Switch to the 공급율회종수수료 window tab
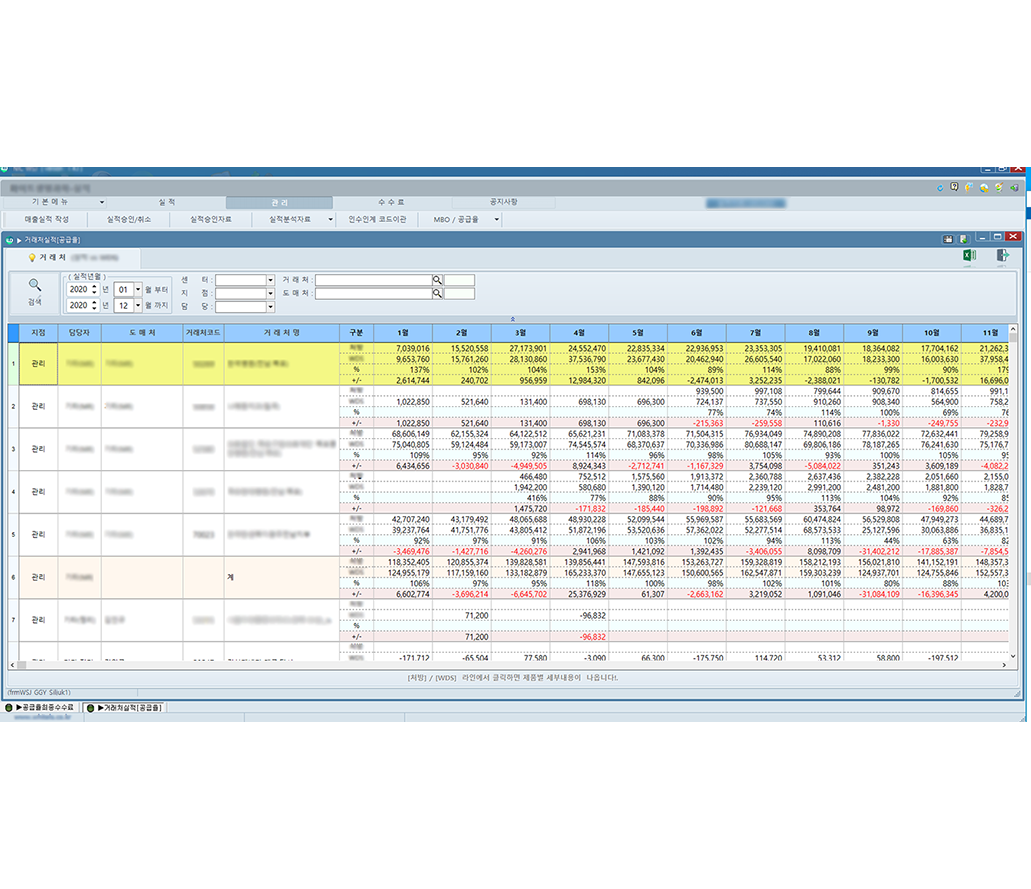Image resolution: width=1031 pixels, height=889 pixels. click(46, 708)
